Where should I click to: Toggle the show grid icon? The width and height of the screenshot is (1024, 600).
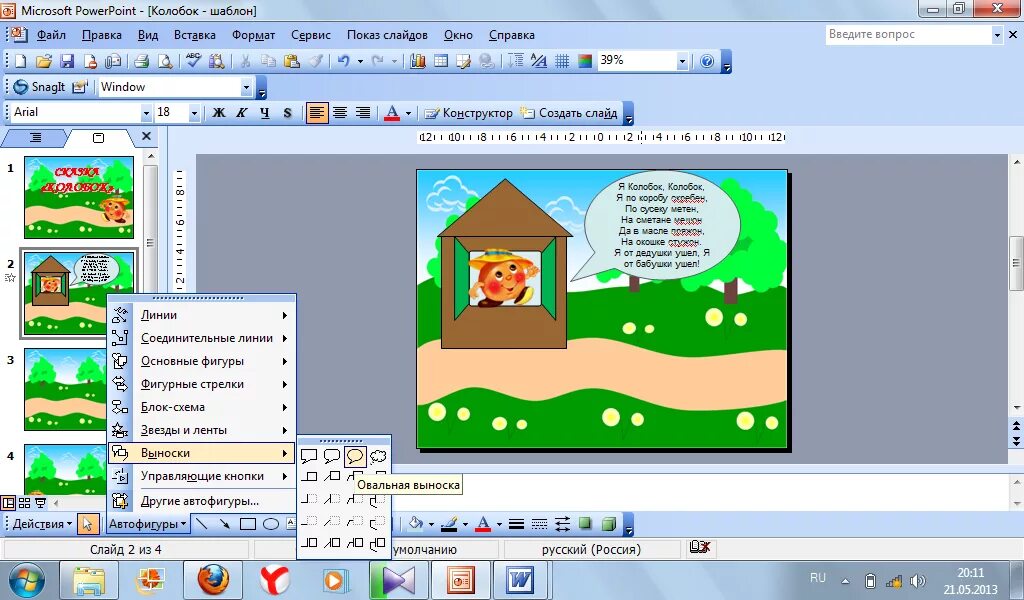point(562,61)
